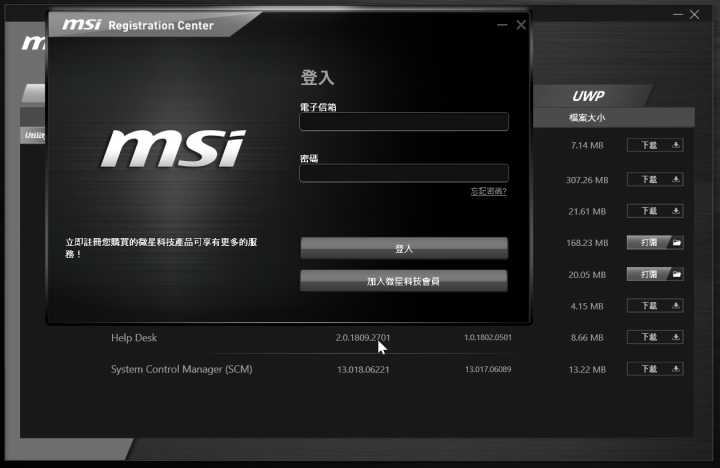Click the 檔案大小 file size column header
This screenshot has width=720, height=468.
[587, 118]
